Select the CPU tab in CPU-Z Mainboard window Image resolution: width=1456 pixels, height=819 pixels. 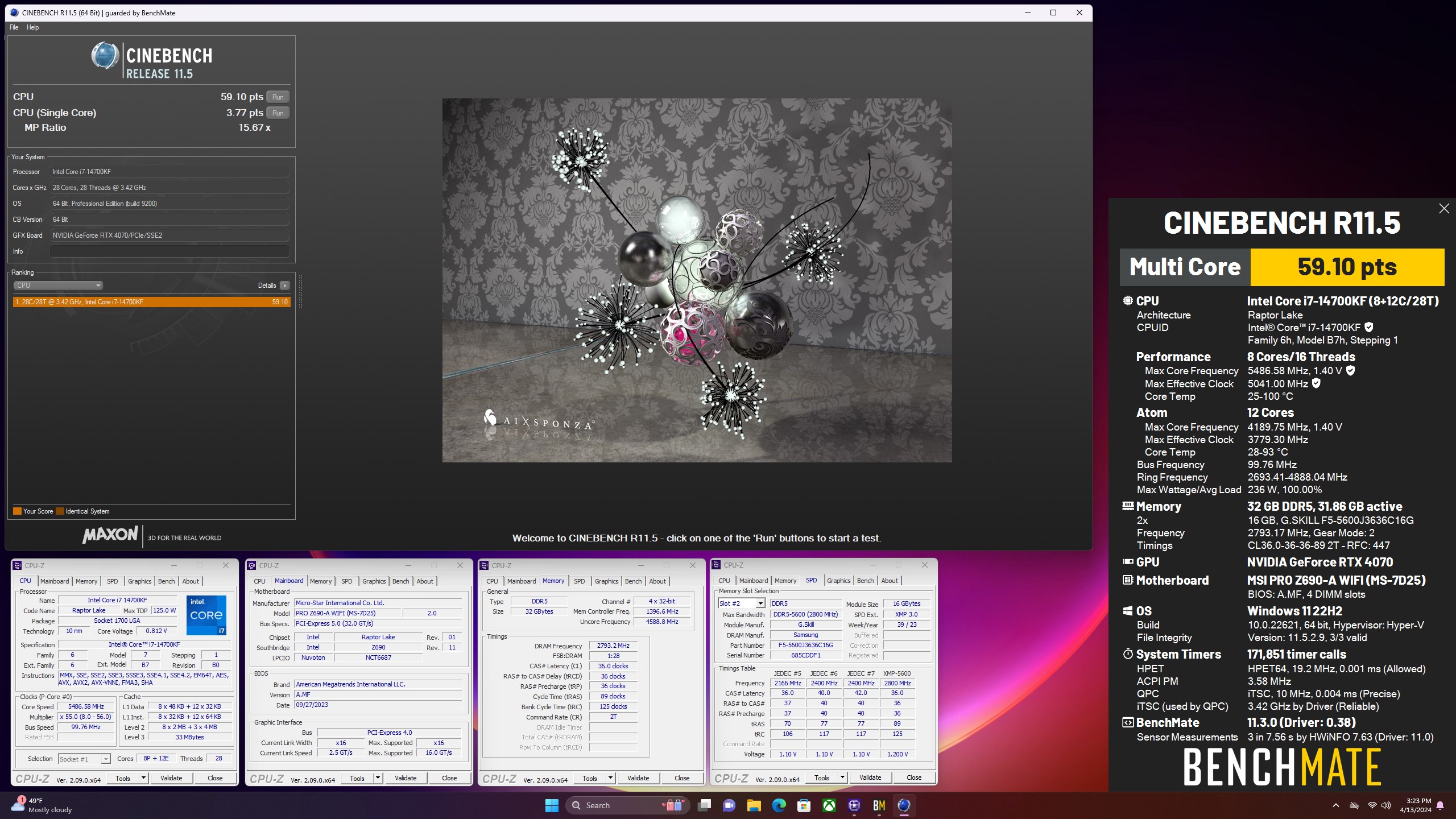tap(259, 581)
